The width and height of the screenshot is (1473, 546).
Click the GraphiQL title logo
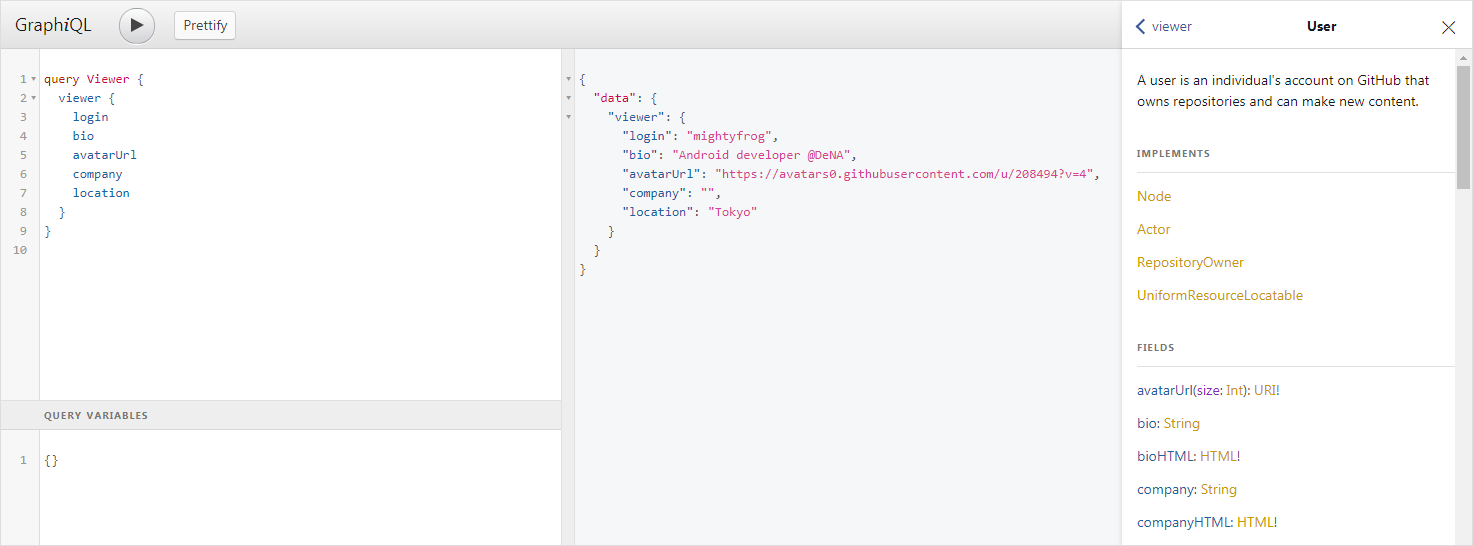coord(53,26)
